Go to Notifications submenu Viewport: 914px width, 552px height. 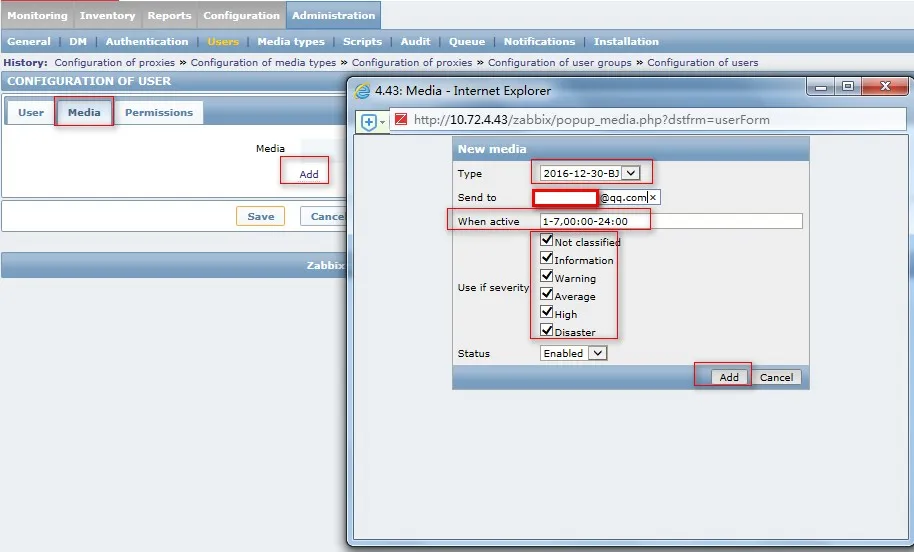[539, 41]
